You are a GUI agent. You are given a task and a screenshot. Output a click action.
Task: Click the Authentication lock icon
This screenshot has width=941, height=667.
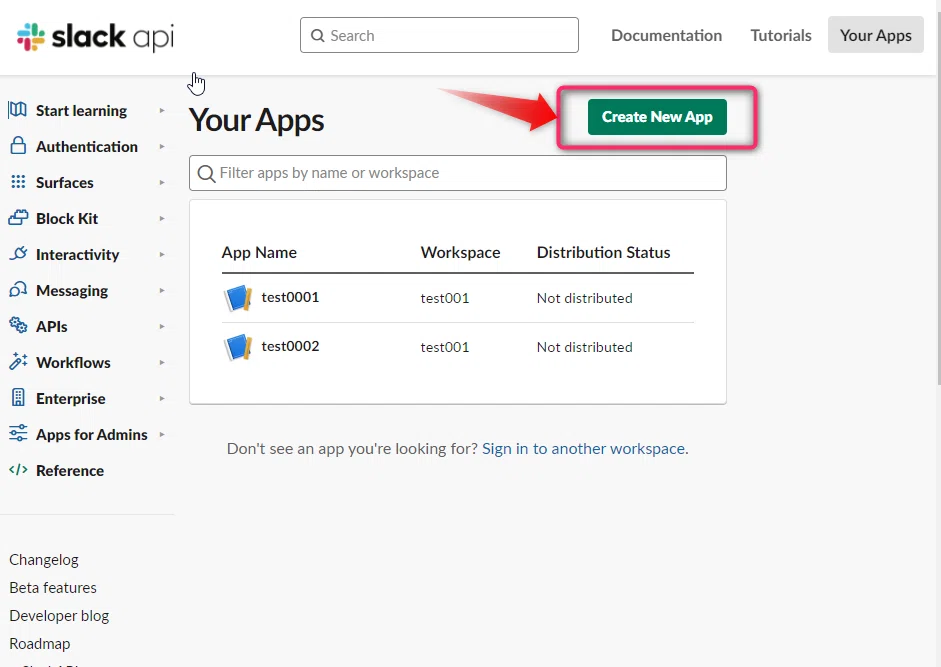(18, 146)
